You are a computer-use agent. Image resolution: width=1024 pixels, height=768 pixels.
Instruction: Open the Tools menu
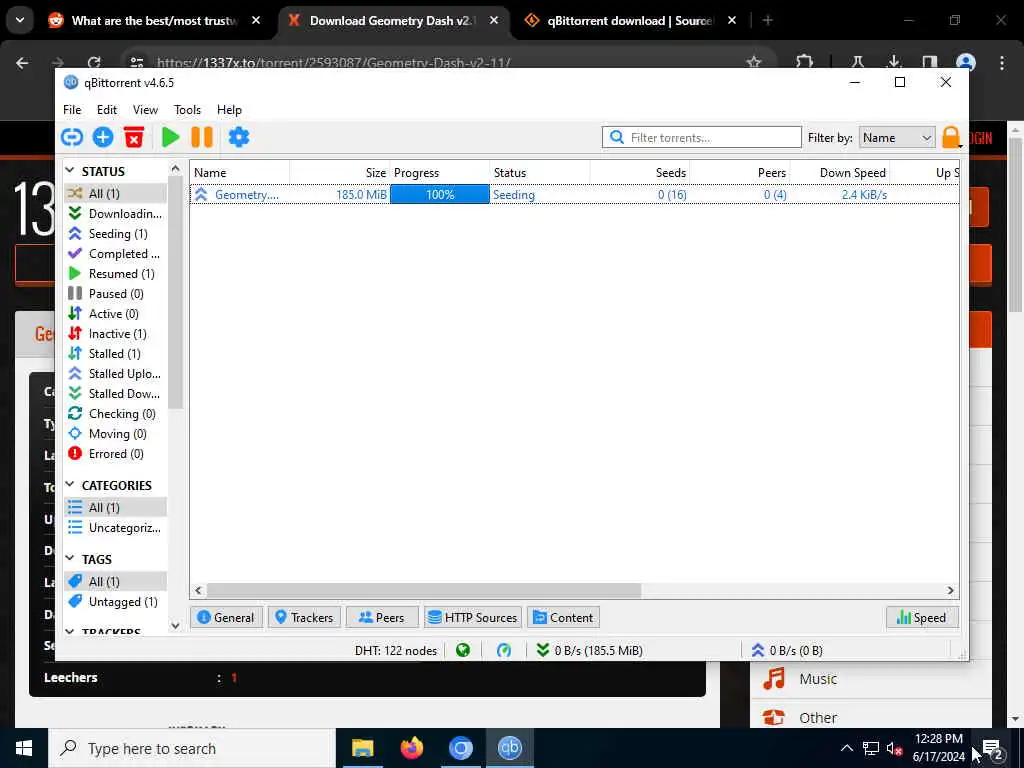click(187, 110)
